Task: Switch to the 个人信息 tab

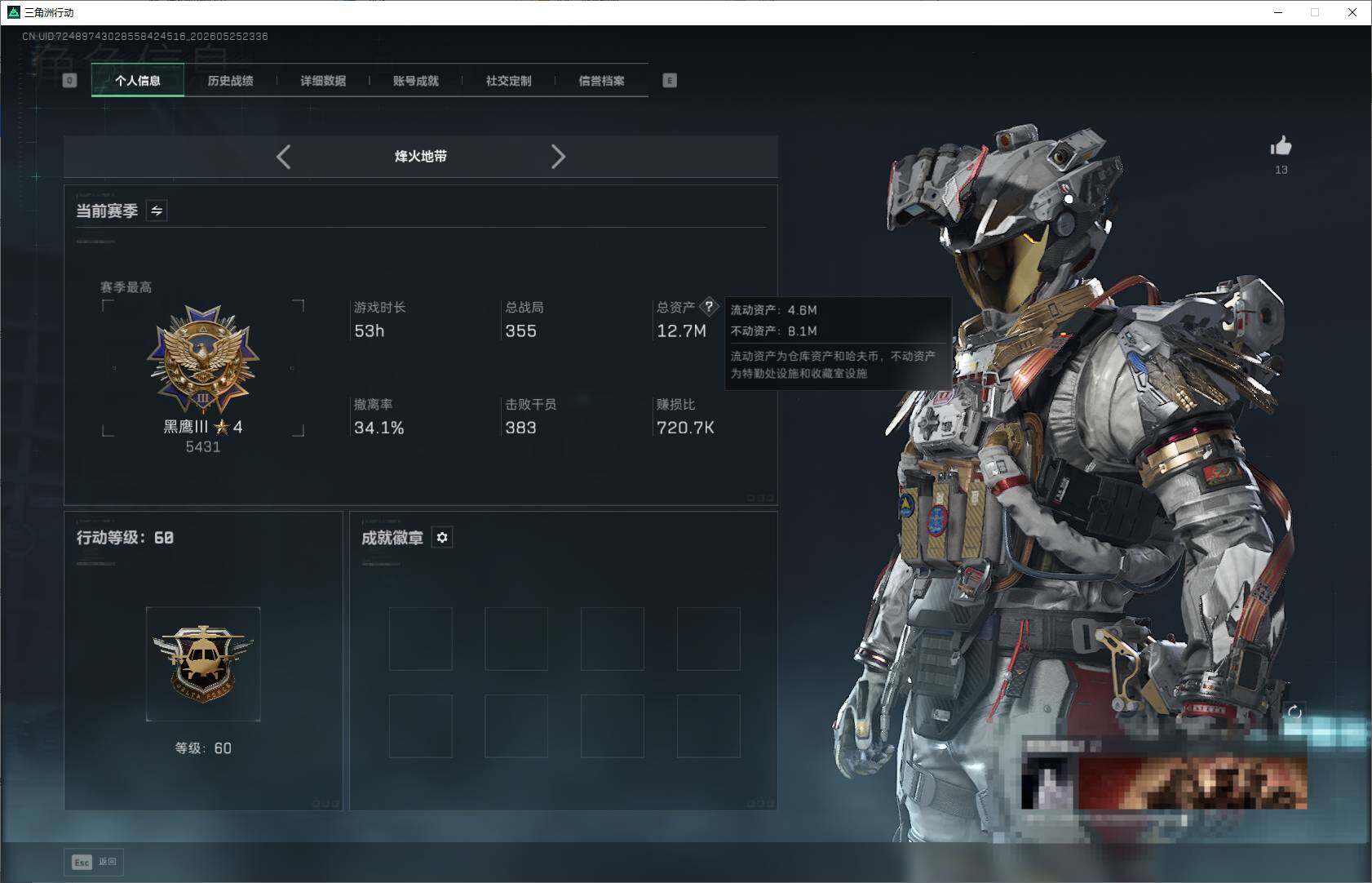Action: click(x=138, y=80)
